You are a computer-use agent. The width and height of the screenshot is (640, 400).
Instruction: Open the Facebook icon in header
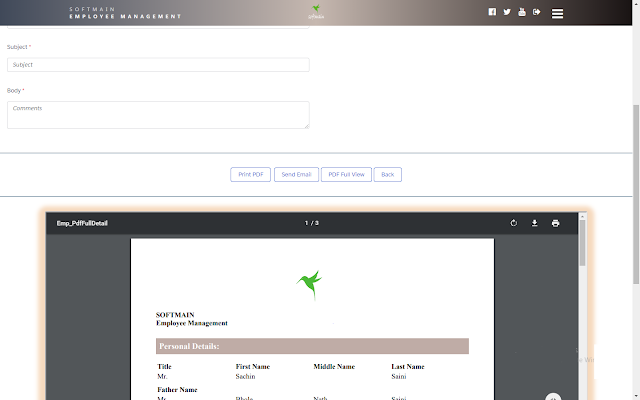(x=492, y=12)
